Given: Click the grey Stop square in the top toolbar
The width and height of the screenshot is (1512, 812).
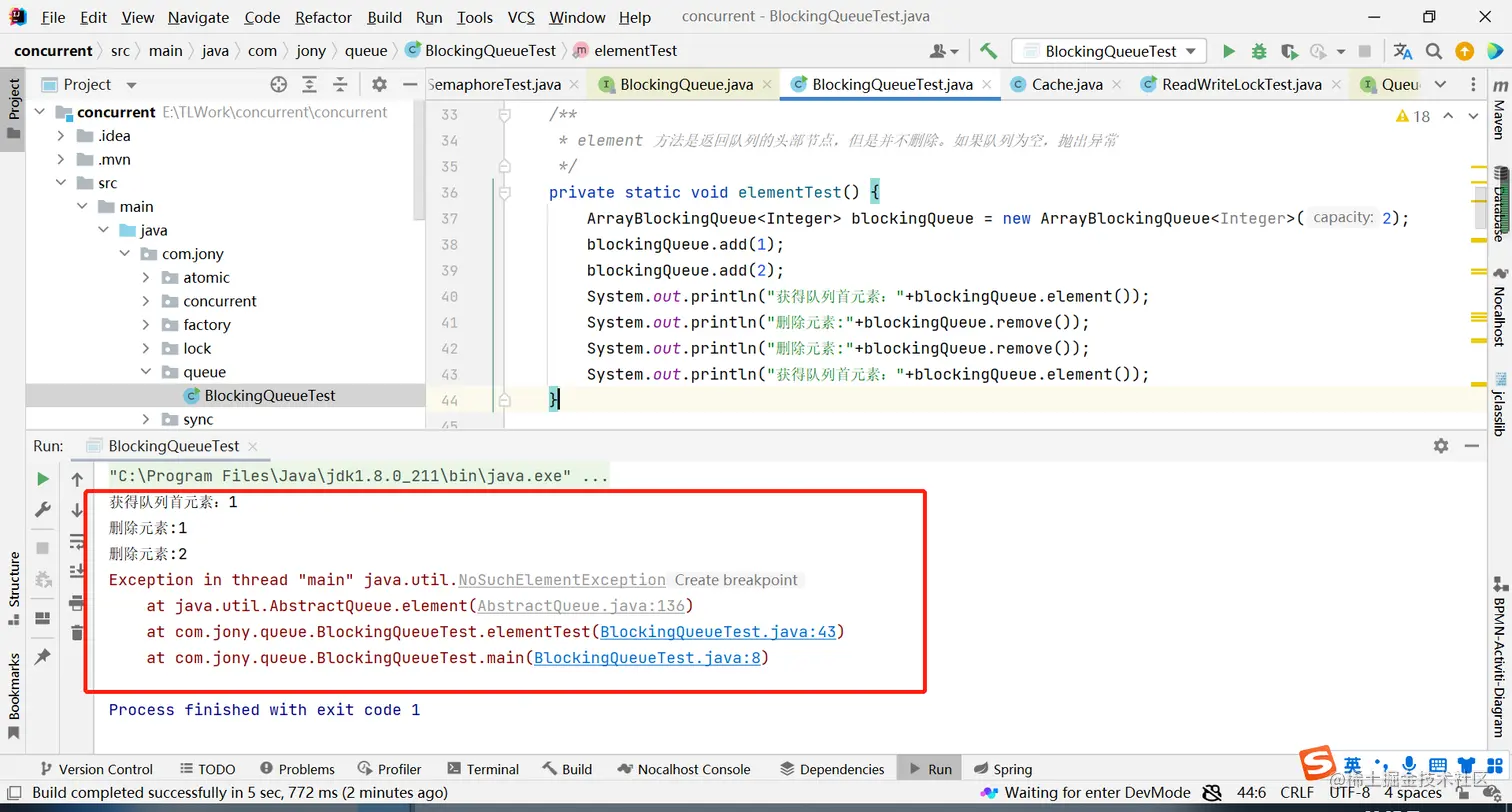Looking at the screenshot, I should coord(1365,51).
